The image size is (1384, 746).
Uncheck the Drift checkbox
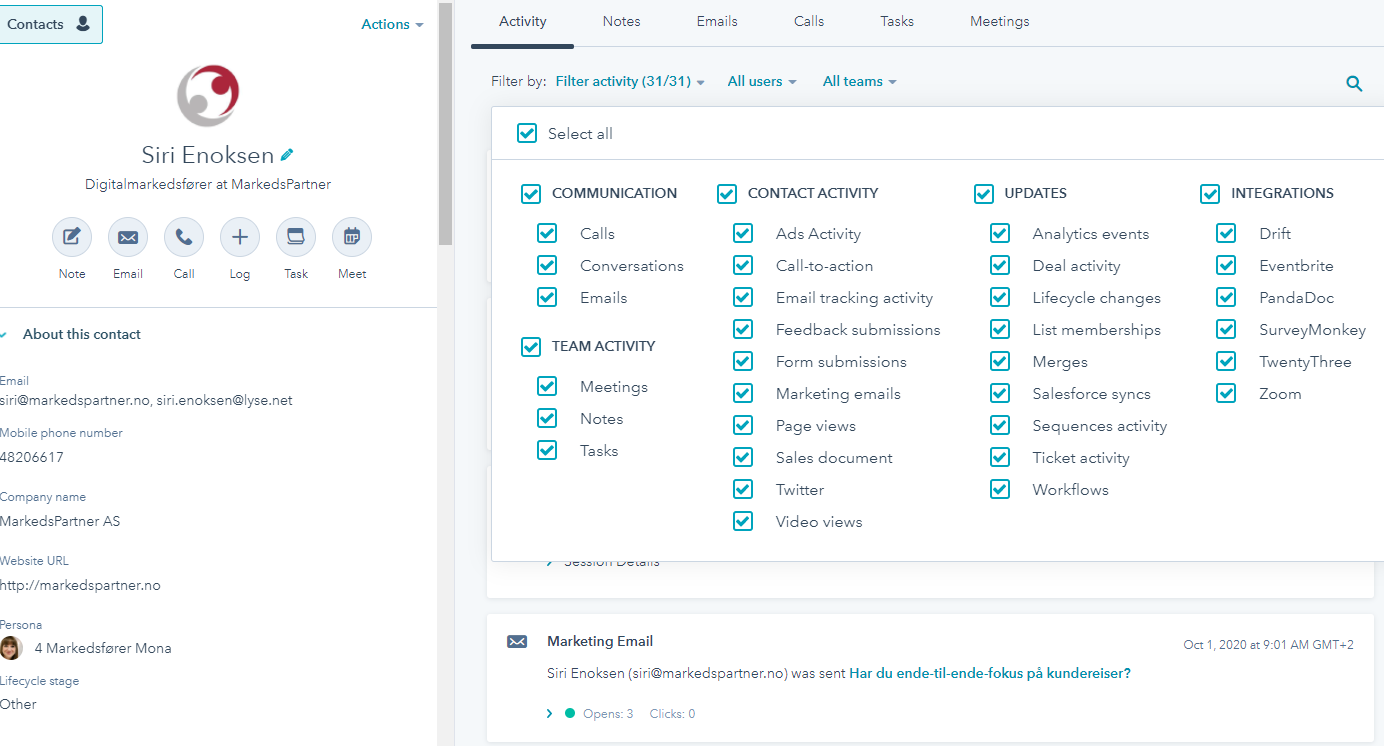1226,233
